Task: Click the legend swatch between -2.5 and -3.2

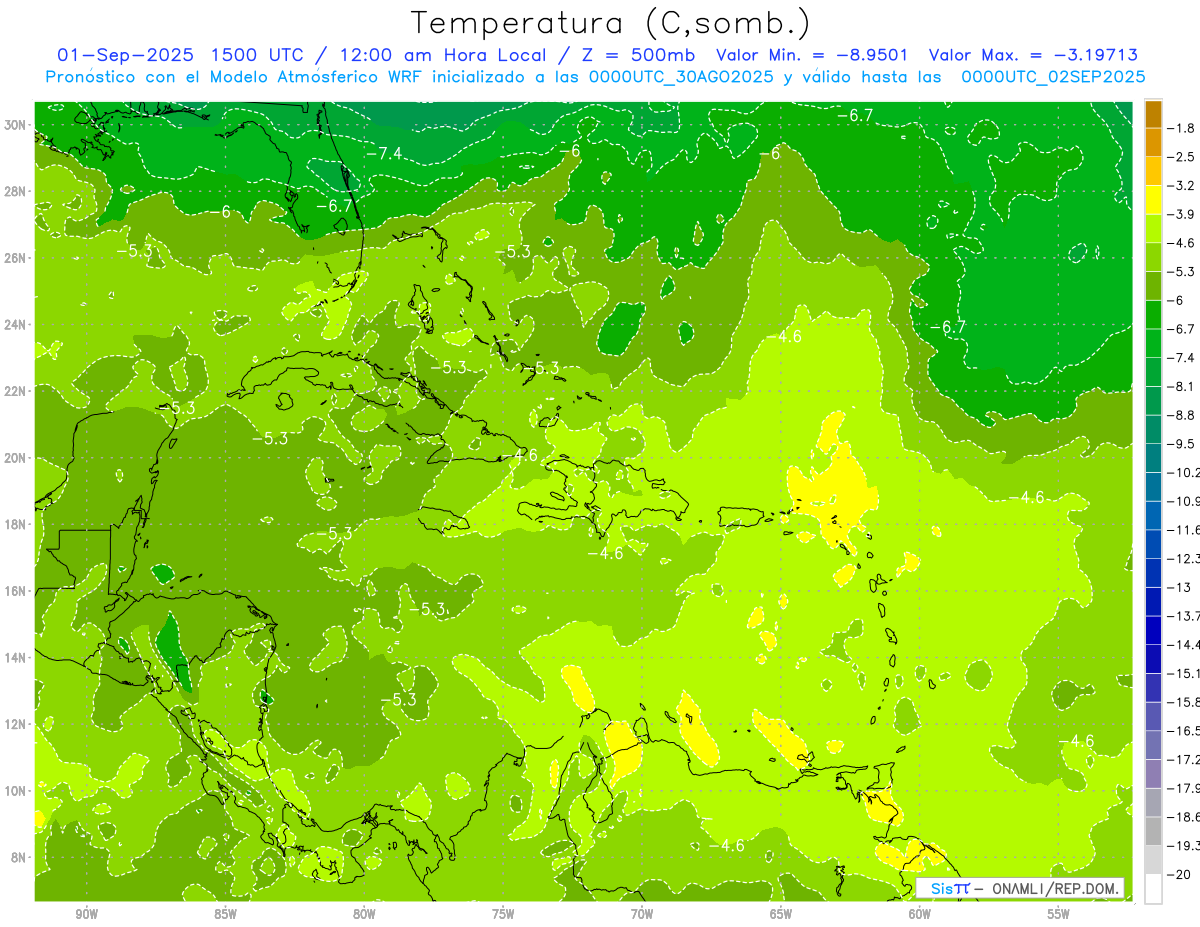Action: [x=1153, y=171]
